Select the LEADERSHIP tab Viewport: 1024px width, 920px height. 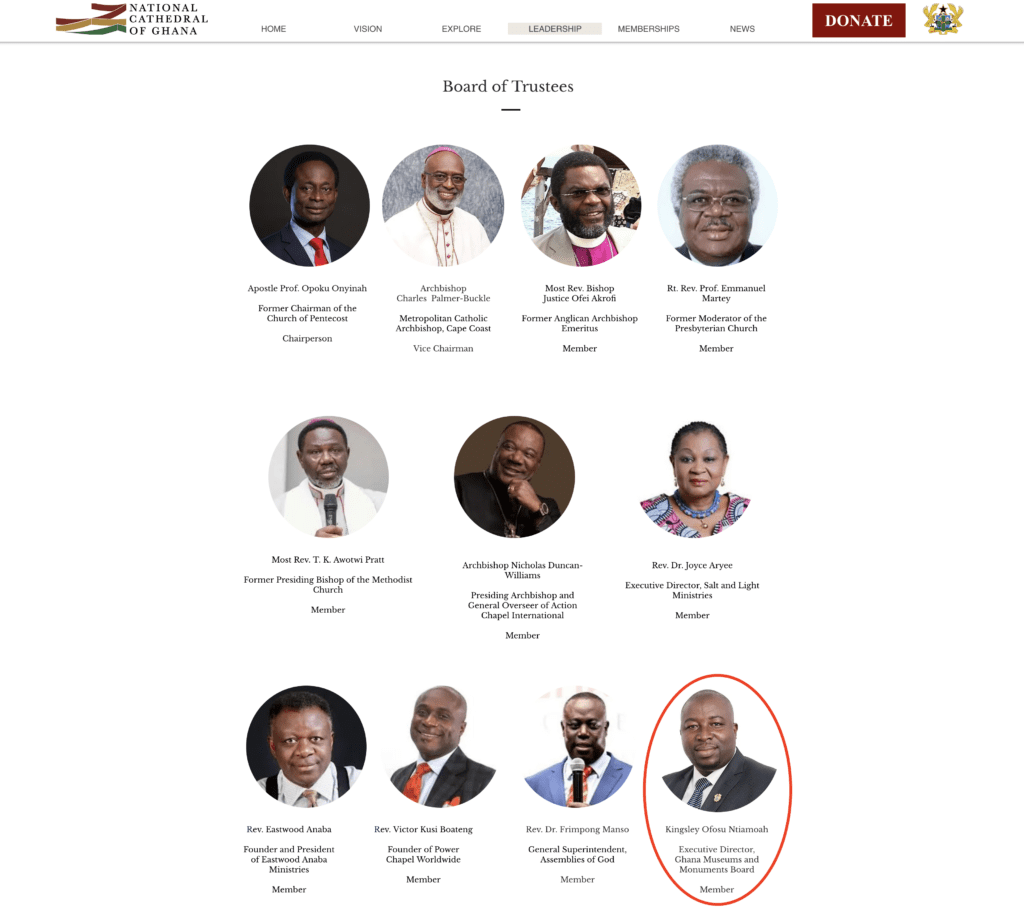[x=555, y=29]
